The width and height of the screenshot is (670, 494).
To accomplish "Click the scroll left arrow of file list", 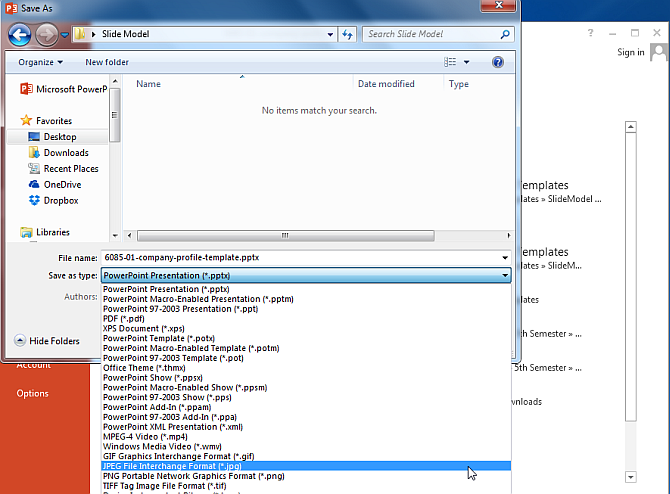I will tap(129, 235).
